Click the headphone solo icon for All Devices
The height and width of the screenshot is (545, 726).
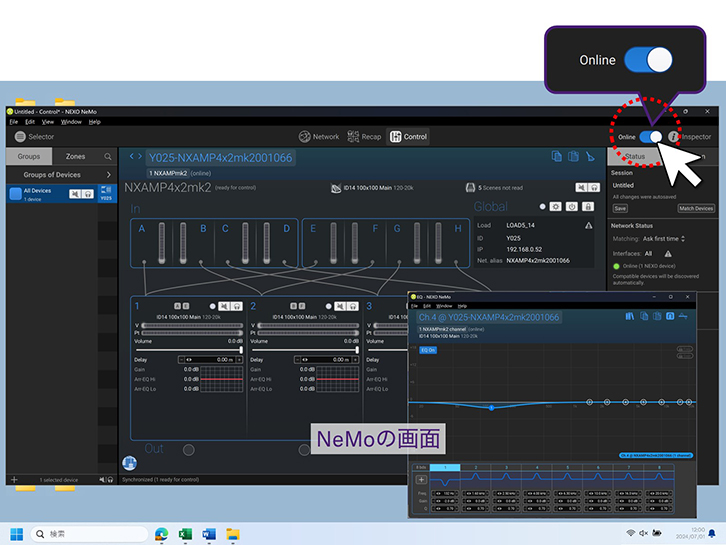pyautogui.click(x=88, y=194)
